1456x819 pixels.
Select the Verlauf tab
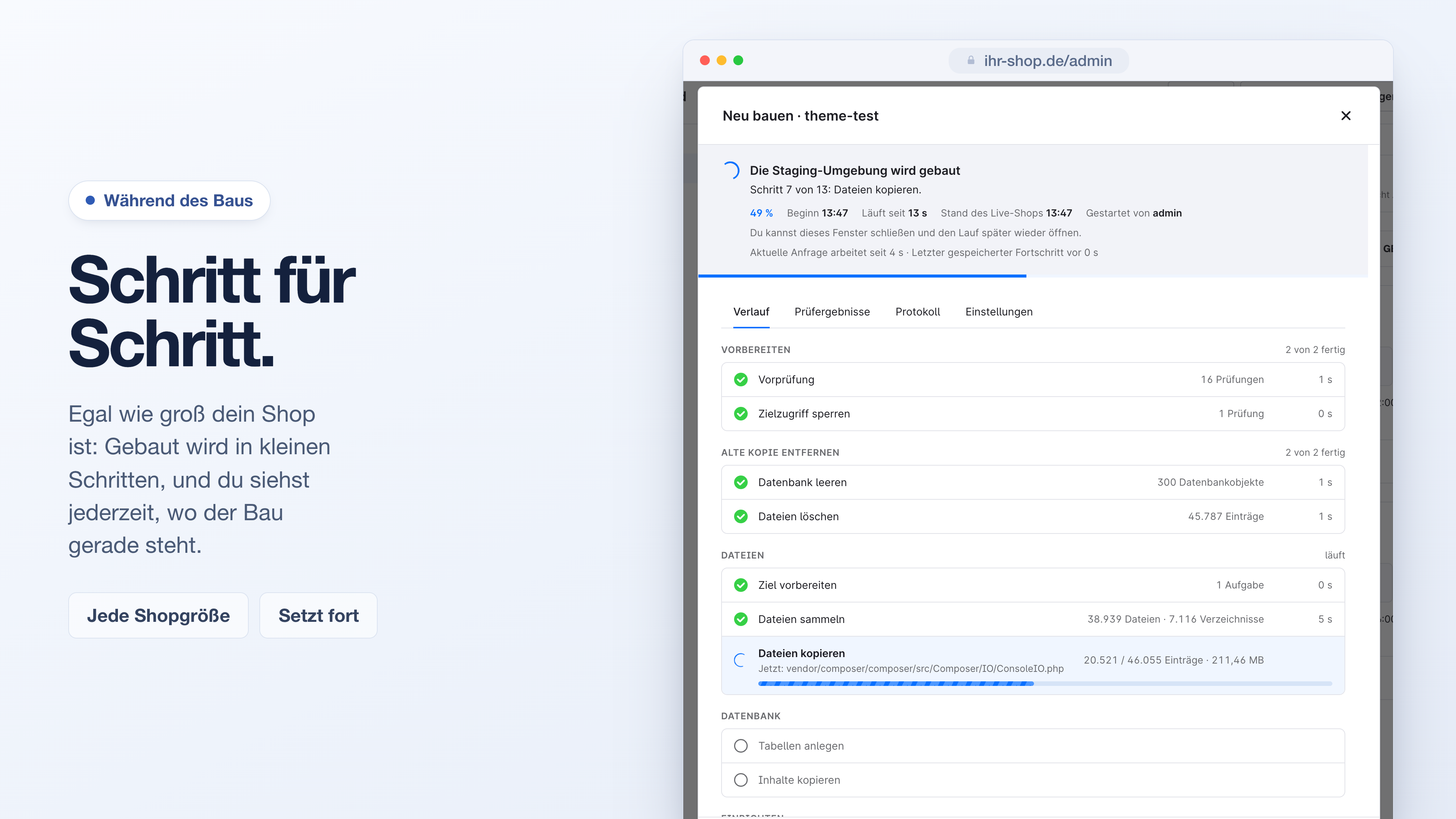pos(751,312)
